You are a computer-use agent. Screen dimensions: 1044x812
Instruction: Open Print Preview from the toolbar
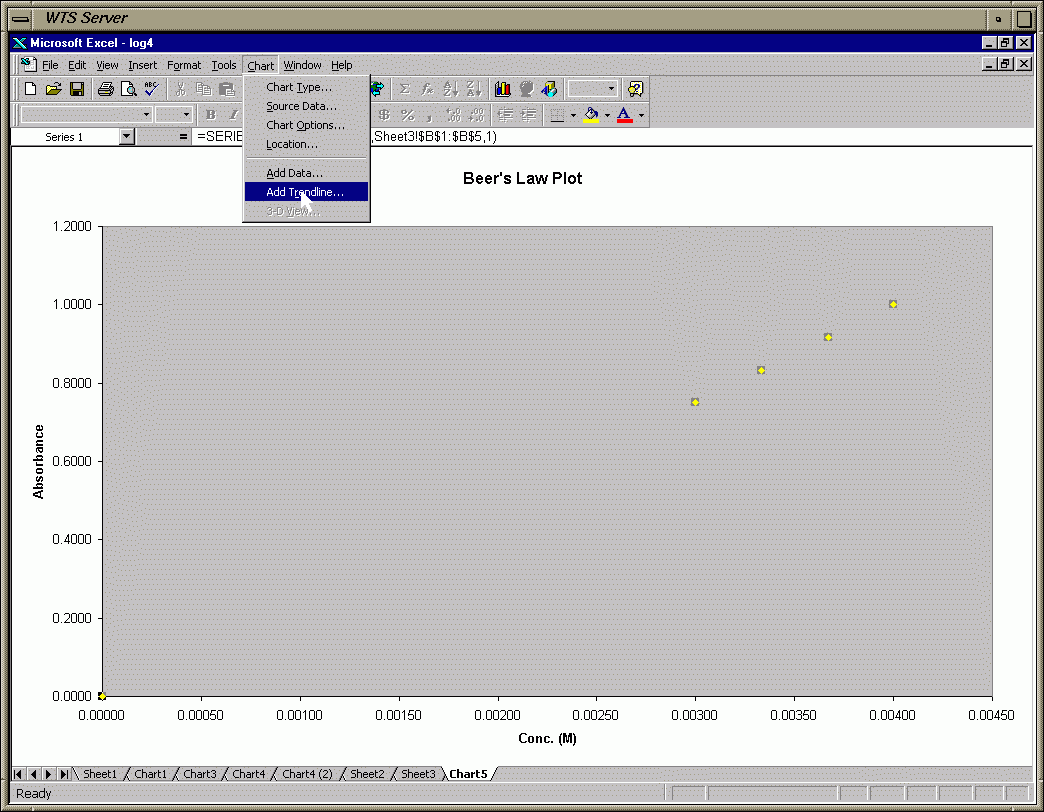pos(128,89)
